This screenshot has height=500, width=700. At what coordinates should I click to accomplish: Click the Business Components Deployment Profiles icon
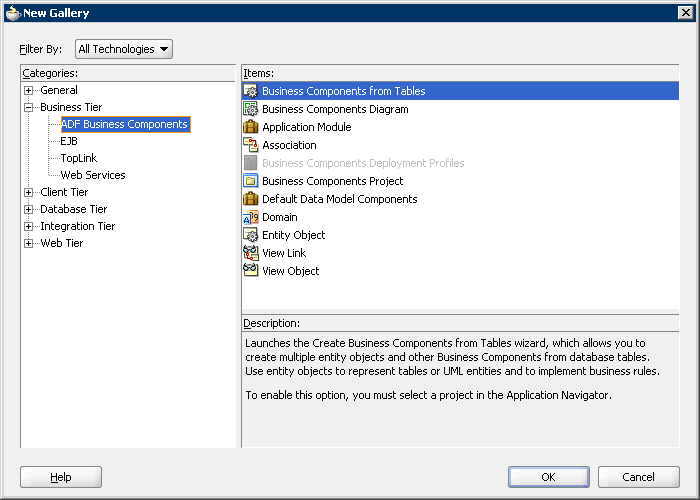(x=250, y=163)
